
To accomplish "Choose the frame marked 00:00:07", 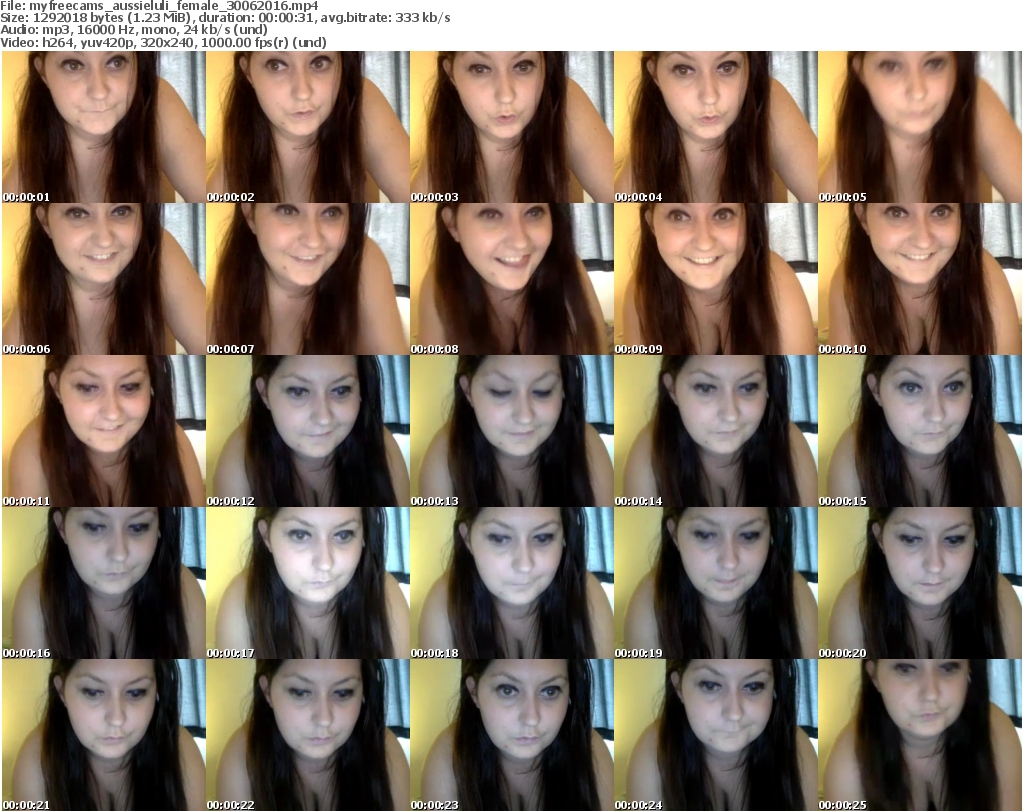I will click(x=307, y=279).
